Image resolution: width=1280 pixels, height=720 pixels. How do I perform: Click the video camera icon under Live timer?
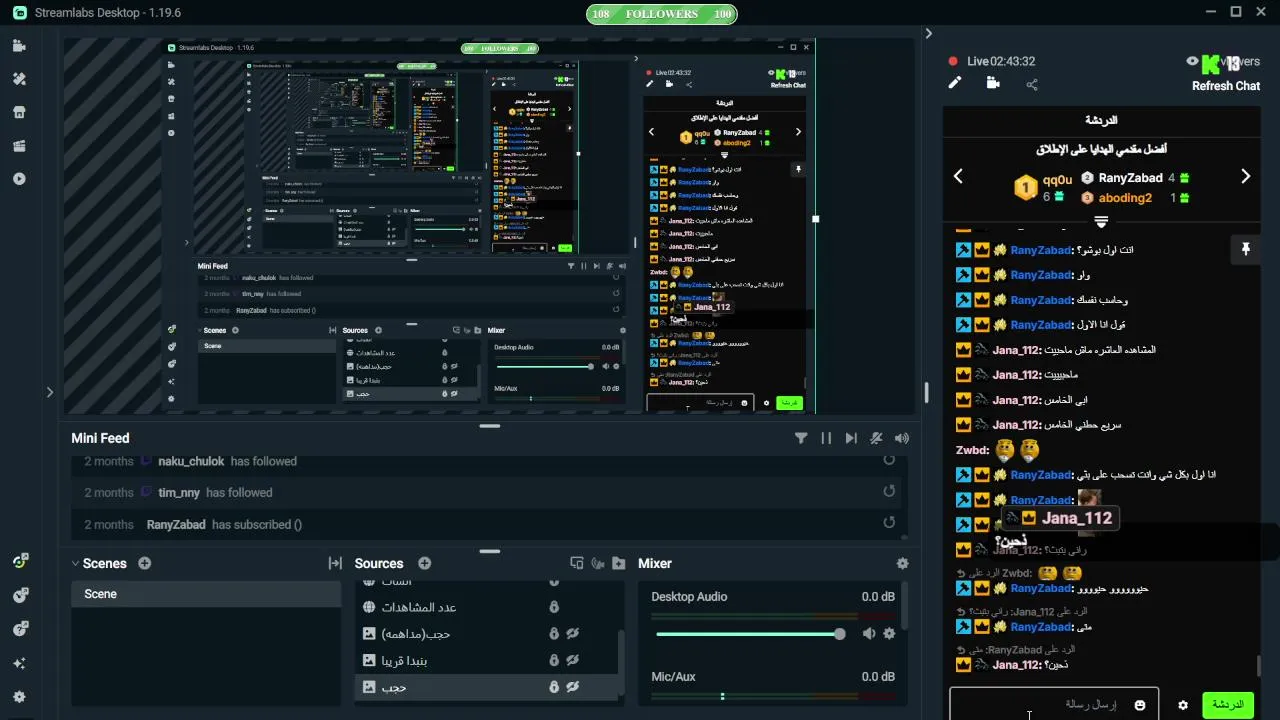click(x=993, y=84)
